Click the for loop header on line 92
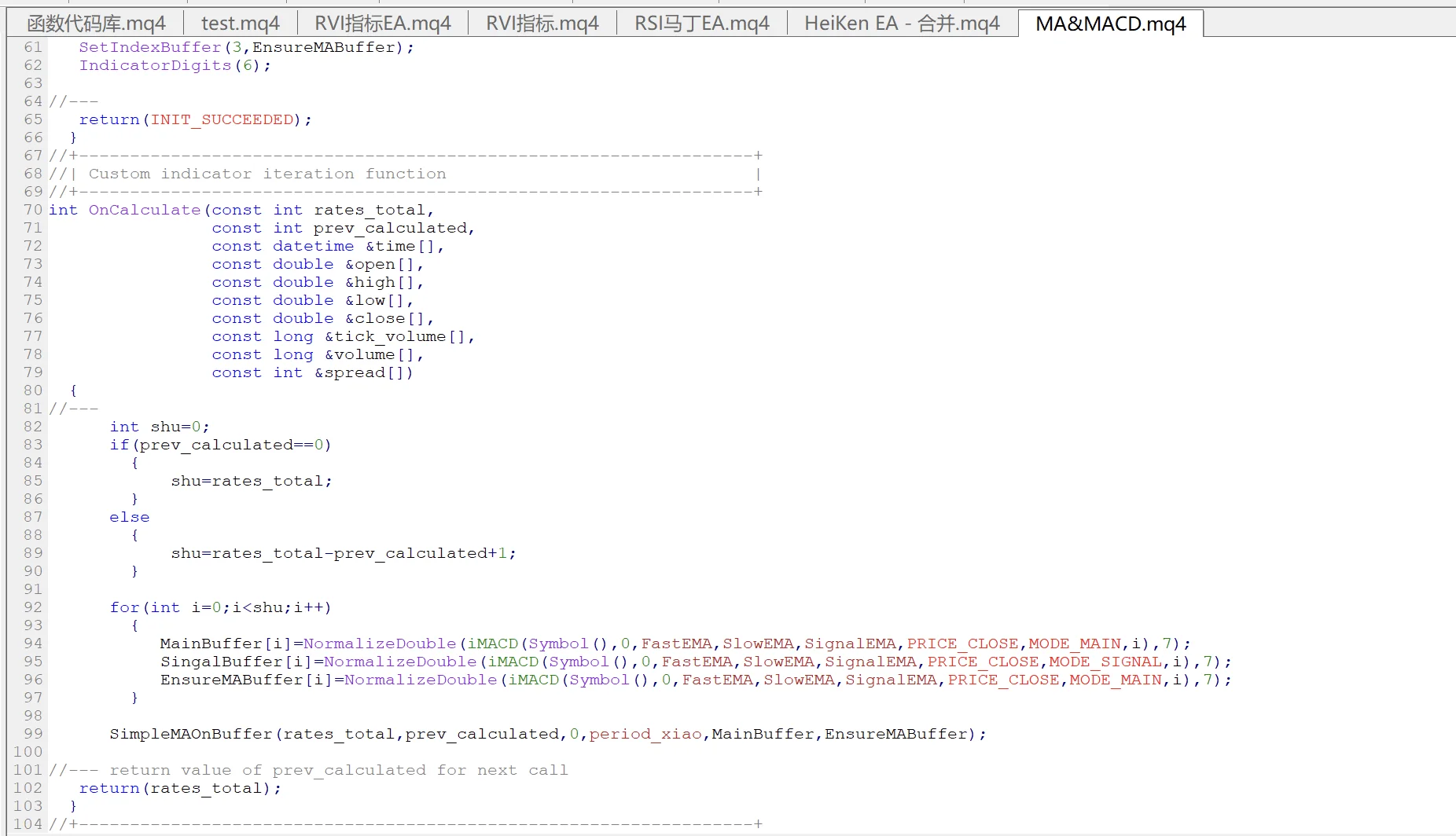Image resolution: width=1456 pixels, height=836 pixels. click(x=221, y=607)
